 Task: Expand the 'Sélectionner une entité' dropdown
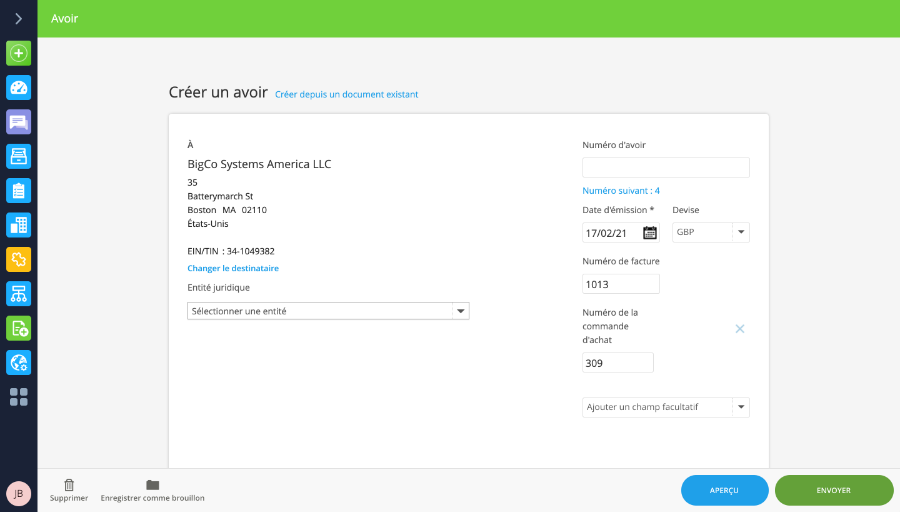point(461,311)
